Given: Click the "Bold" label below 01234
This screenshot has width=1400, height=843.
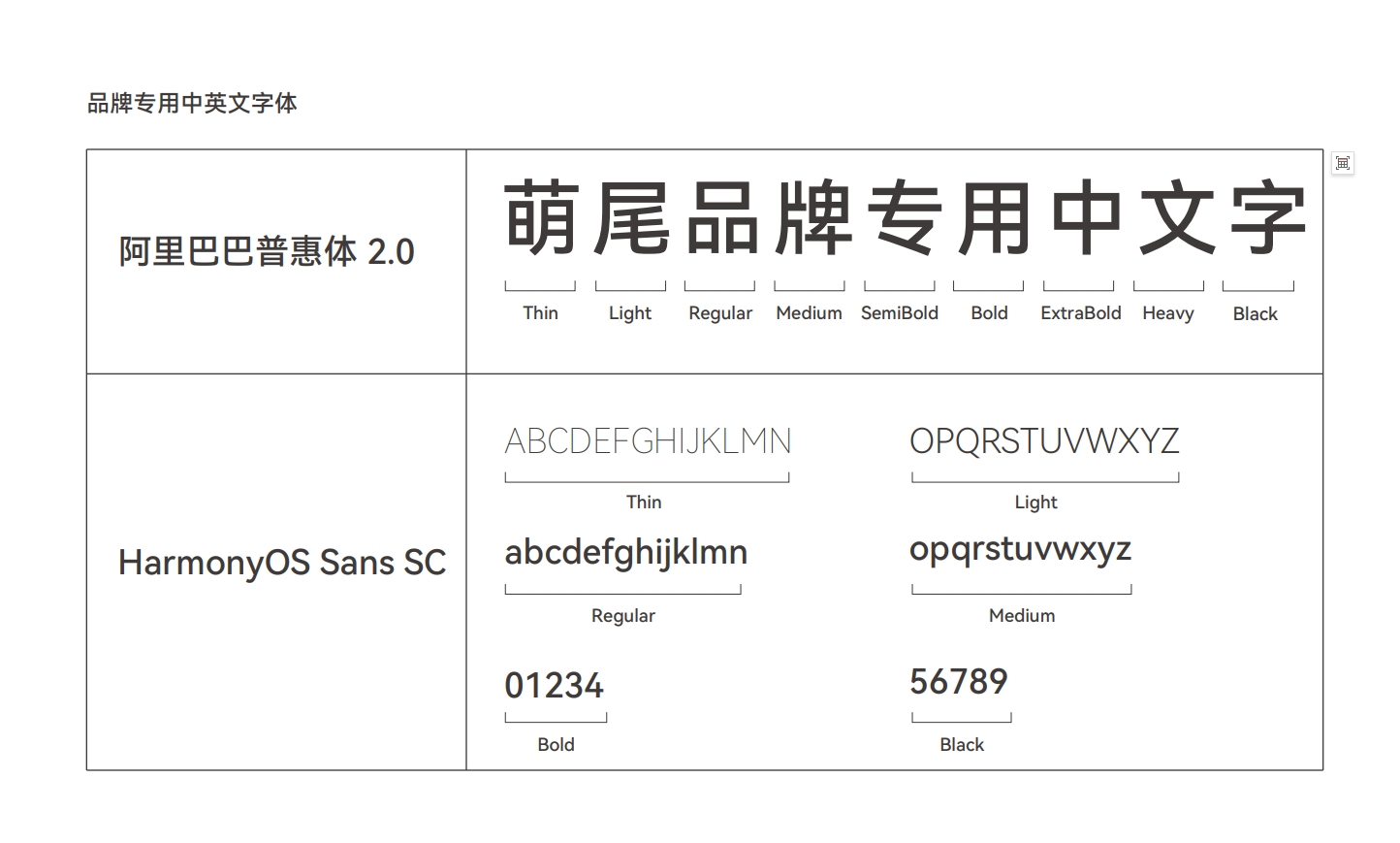Looking at the screenshot, I should tap(556, 744).
